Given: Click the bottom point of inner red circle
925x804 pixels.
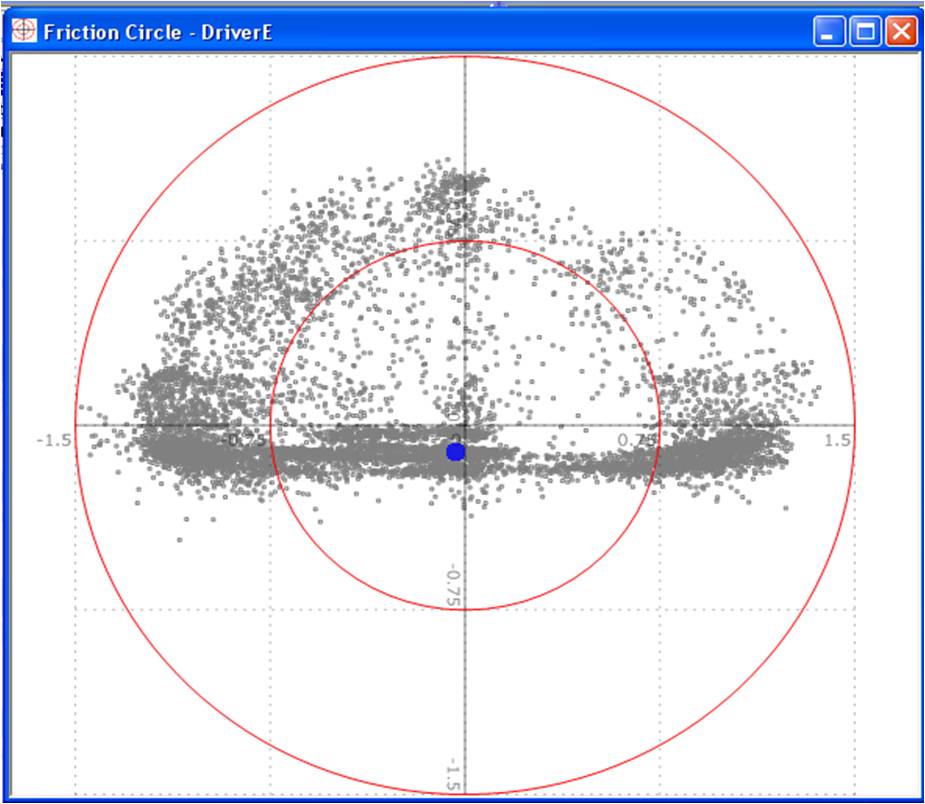Looking at the screenshot, I should 465,609.
